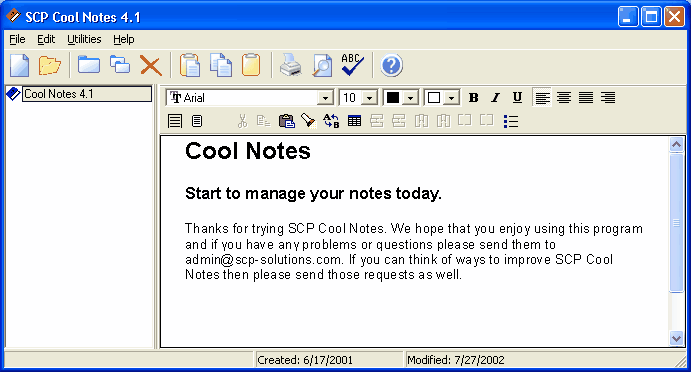
Task: Run the ABC spell check
Action: point(353,65)
